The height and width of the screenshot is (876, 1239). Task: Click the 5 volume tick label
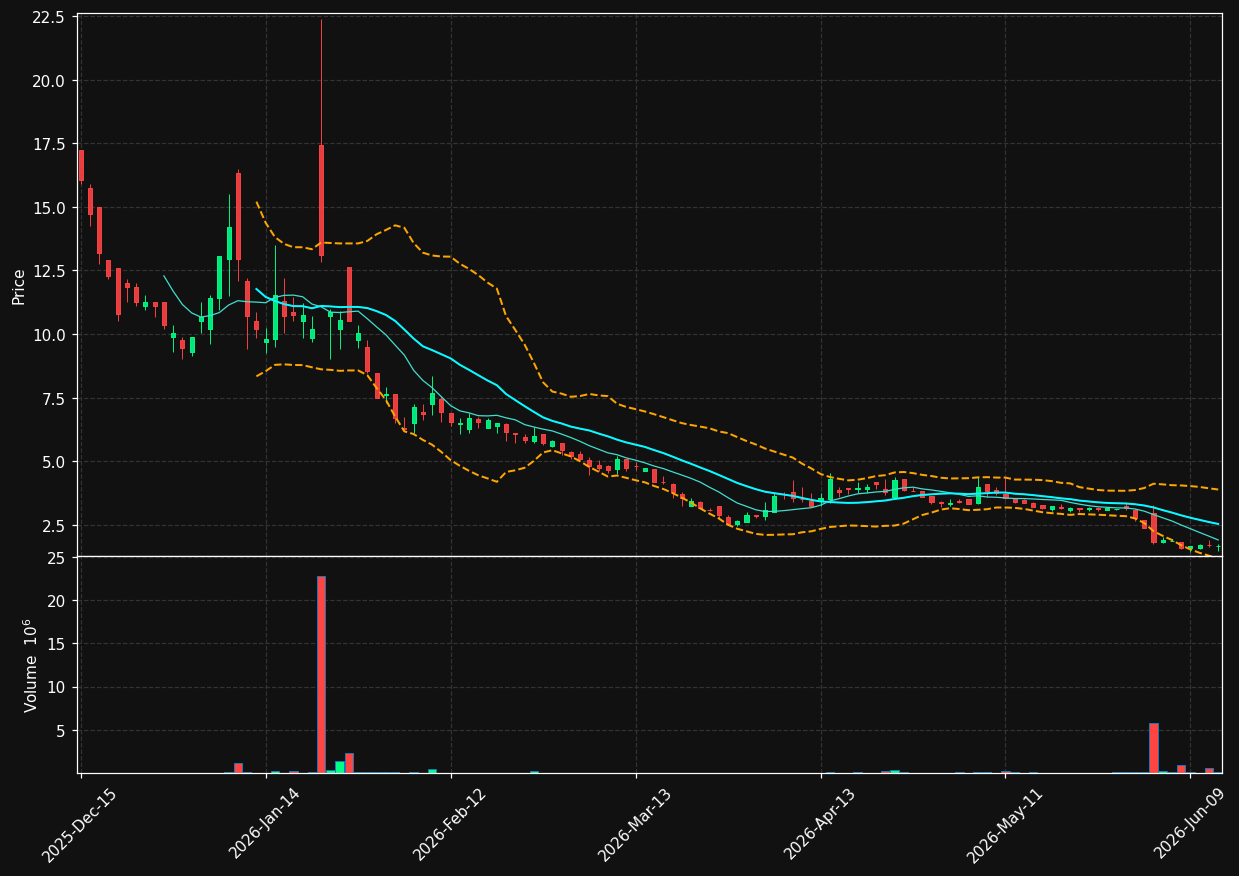[61, 731]
